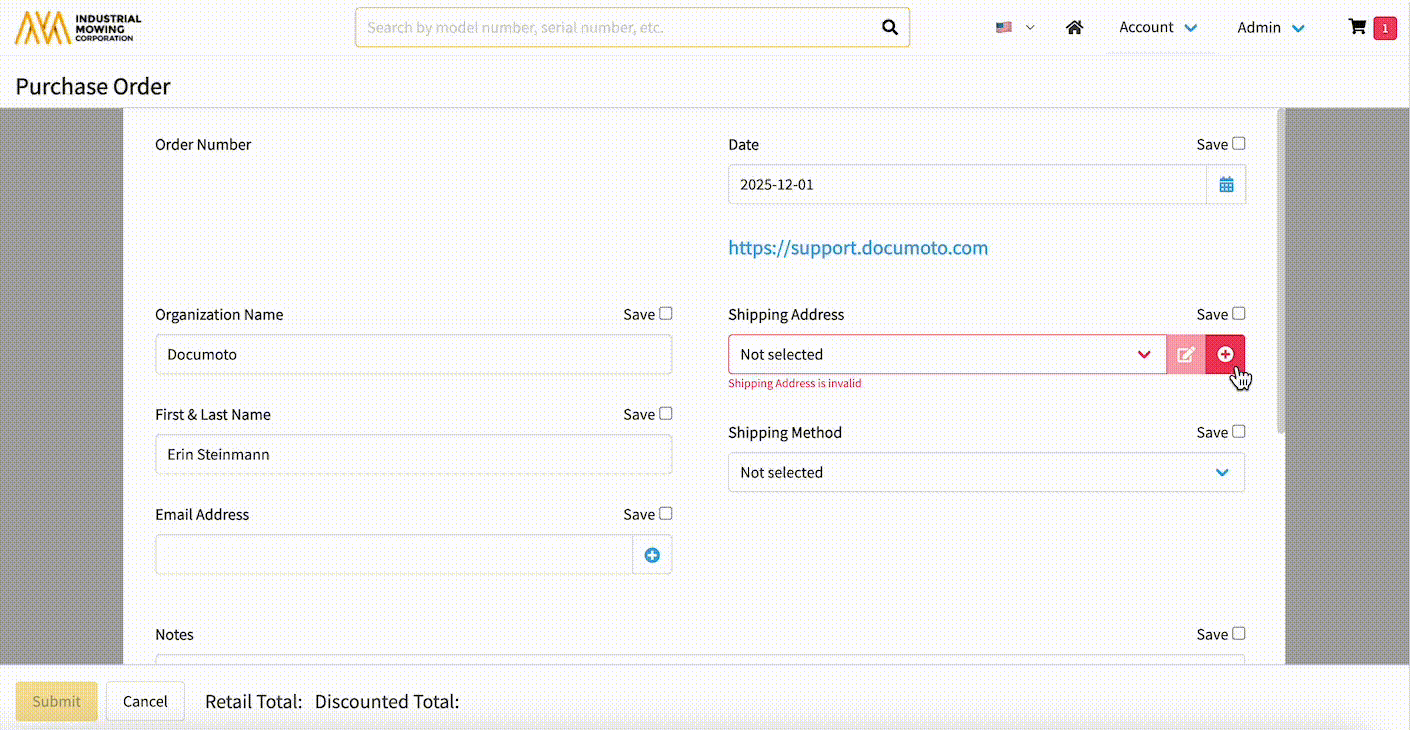Click the Industrial Mowing Corporation logo
The height and width of the screenshot is (730, 1410).
(78, 28)
